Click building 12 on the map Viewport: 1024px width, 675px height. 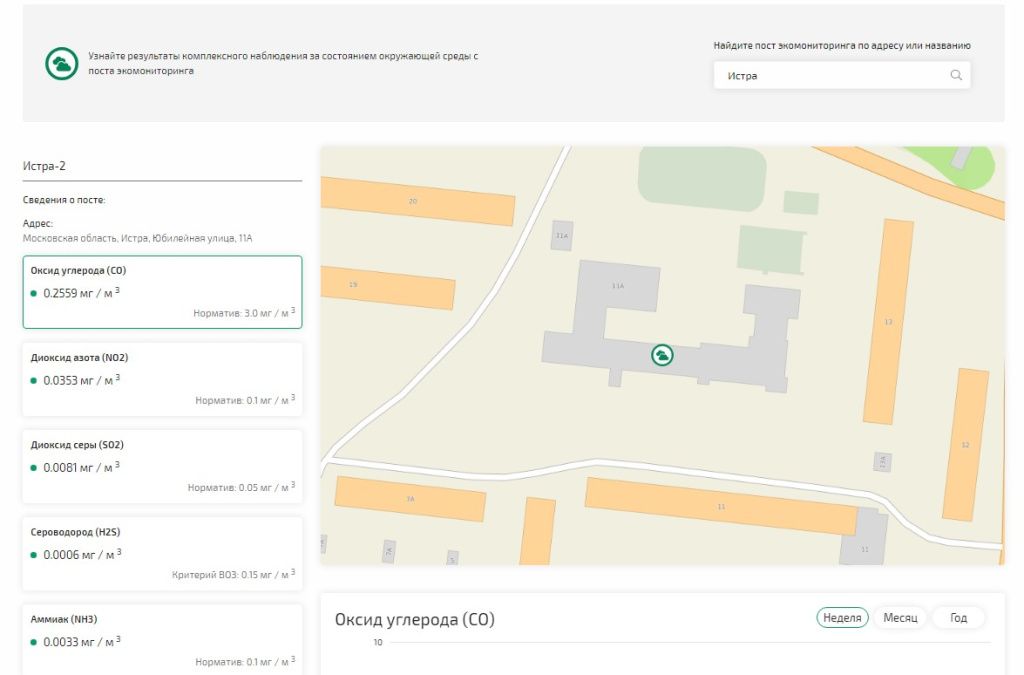[965, 445]
